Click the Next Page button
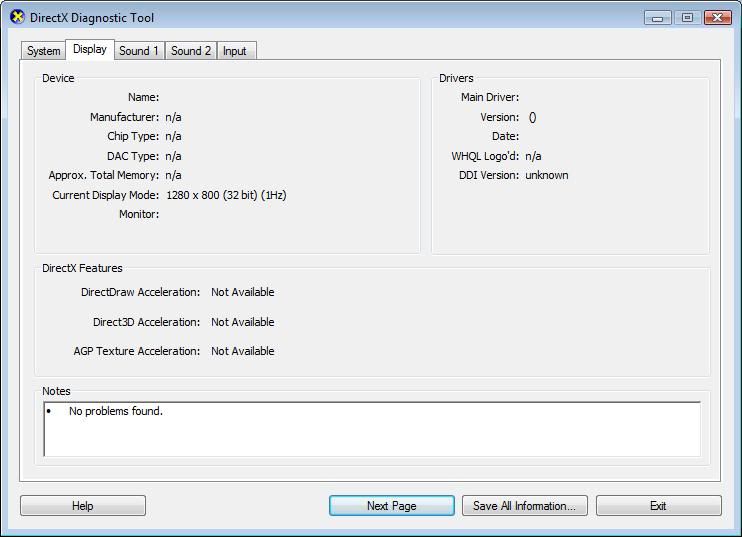Screen dimensions: 742x537 (392, 506)
